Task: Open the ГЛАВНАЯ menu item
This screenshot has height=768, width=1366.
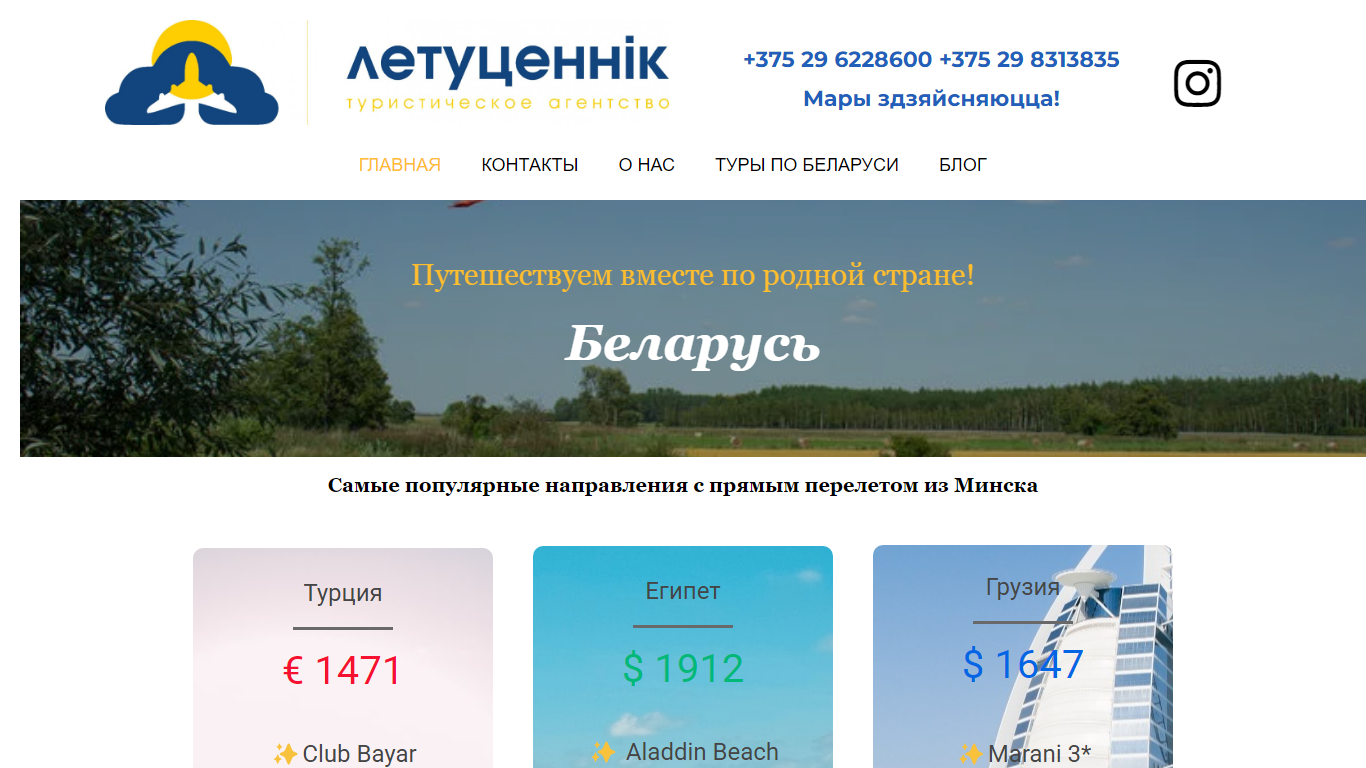Action: tap(400, 165)
